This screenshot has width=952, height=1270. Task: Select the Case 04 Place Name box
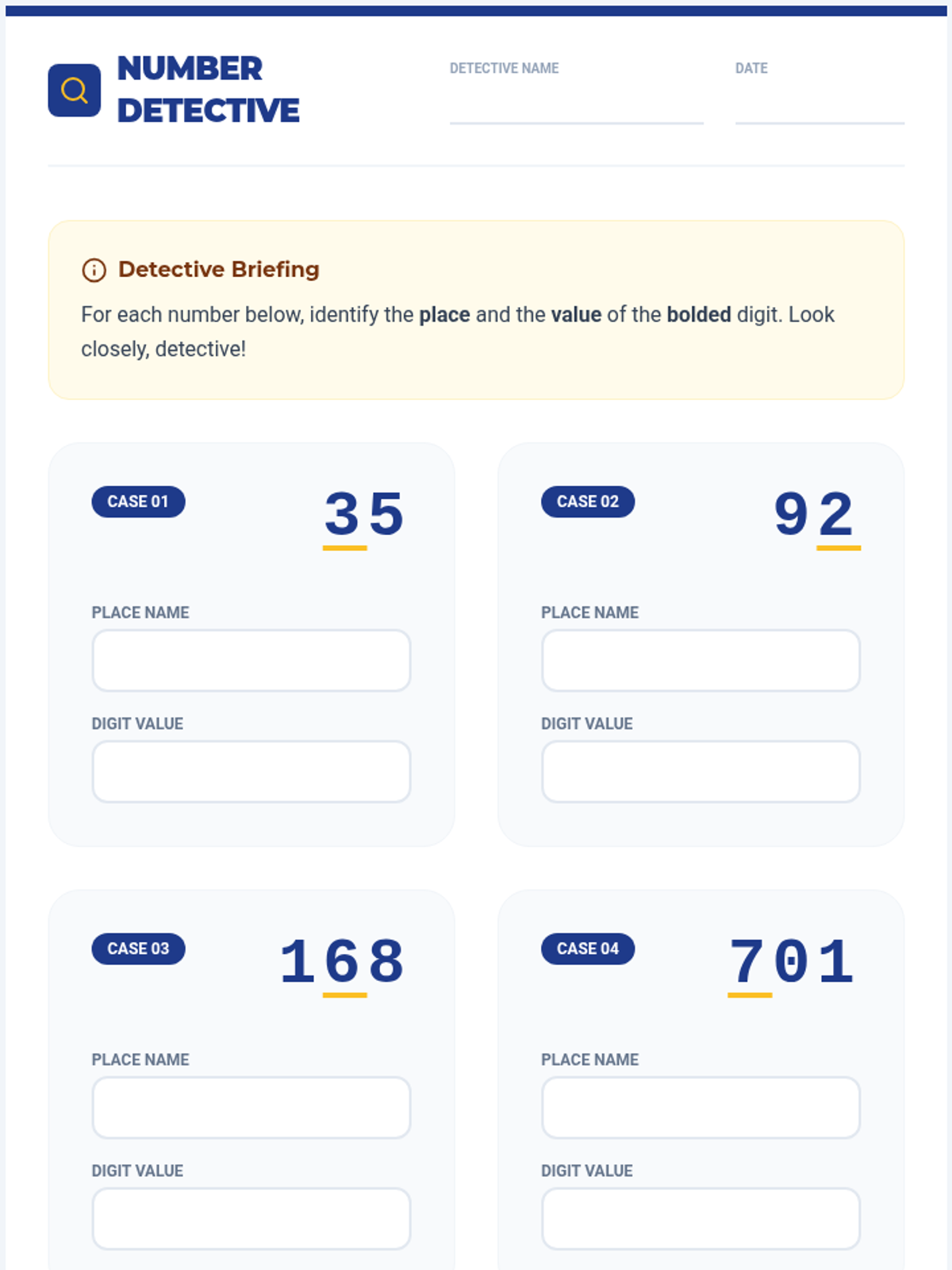(x=701, y=1107)
